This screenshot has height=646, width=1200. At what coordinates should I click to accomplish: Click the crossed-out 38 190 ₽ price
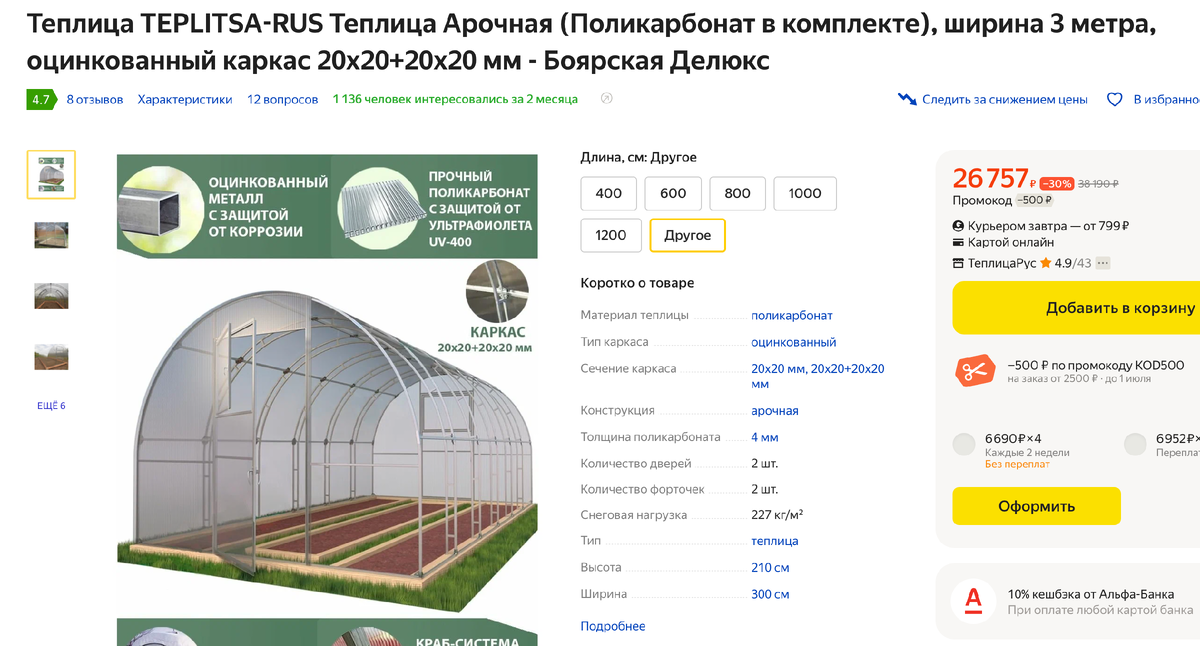pos(1098,184)
